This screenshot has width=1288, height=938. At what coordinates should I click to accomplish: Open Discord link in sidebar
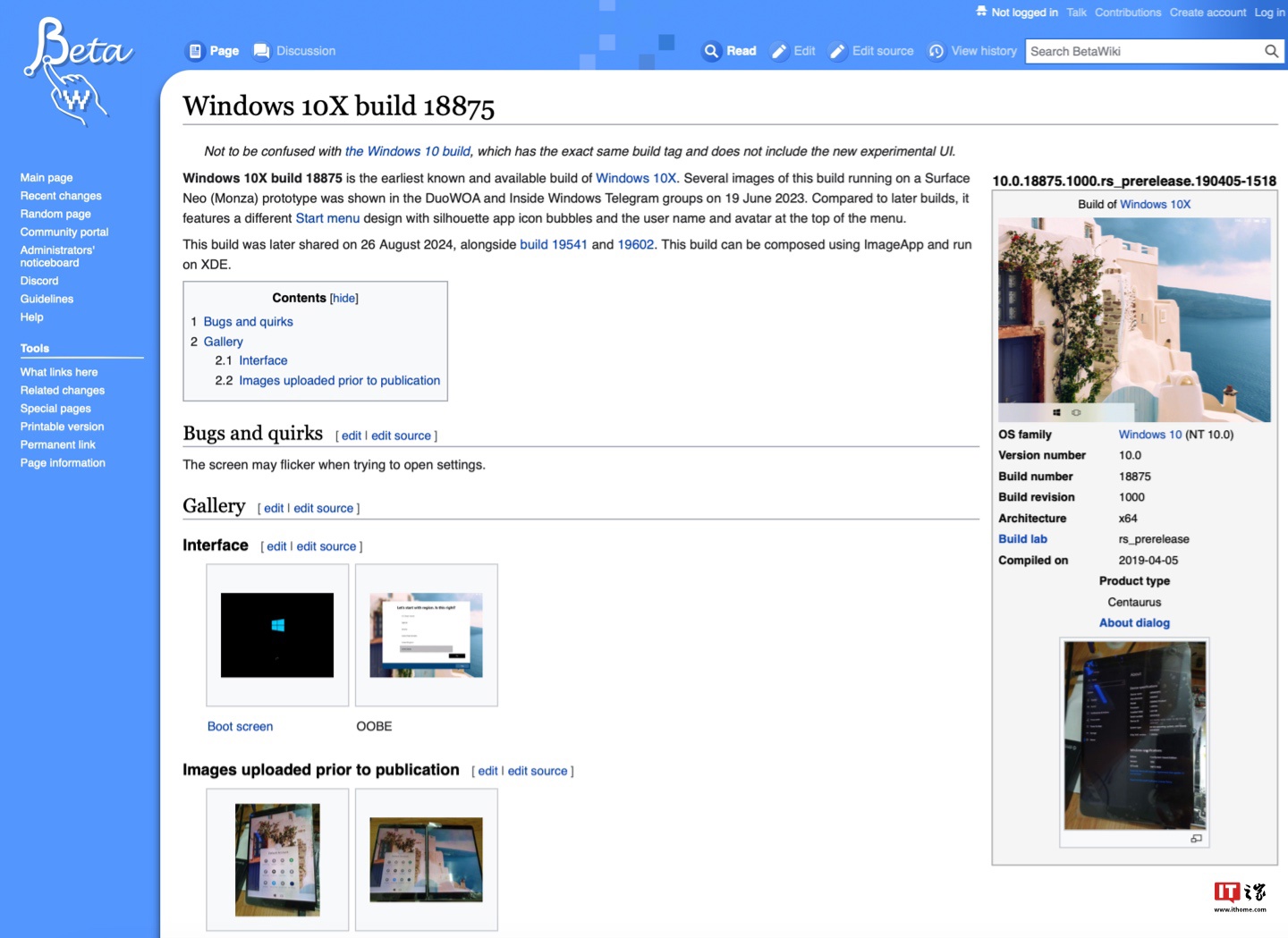(39, 281)
